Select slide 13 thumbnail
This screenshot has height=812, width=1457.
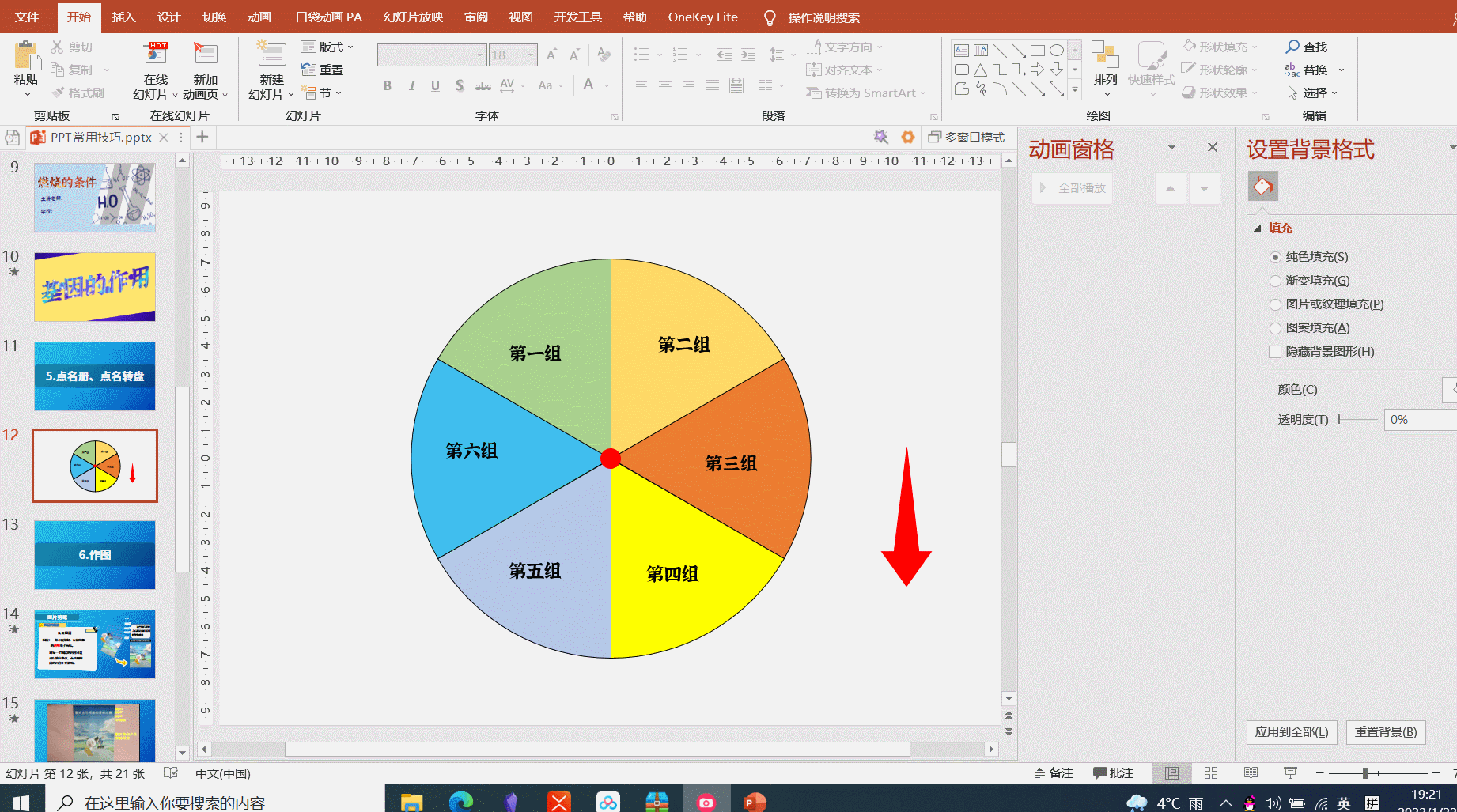95,554
